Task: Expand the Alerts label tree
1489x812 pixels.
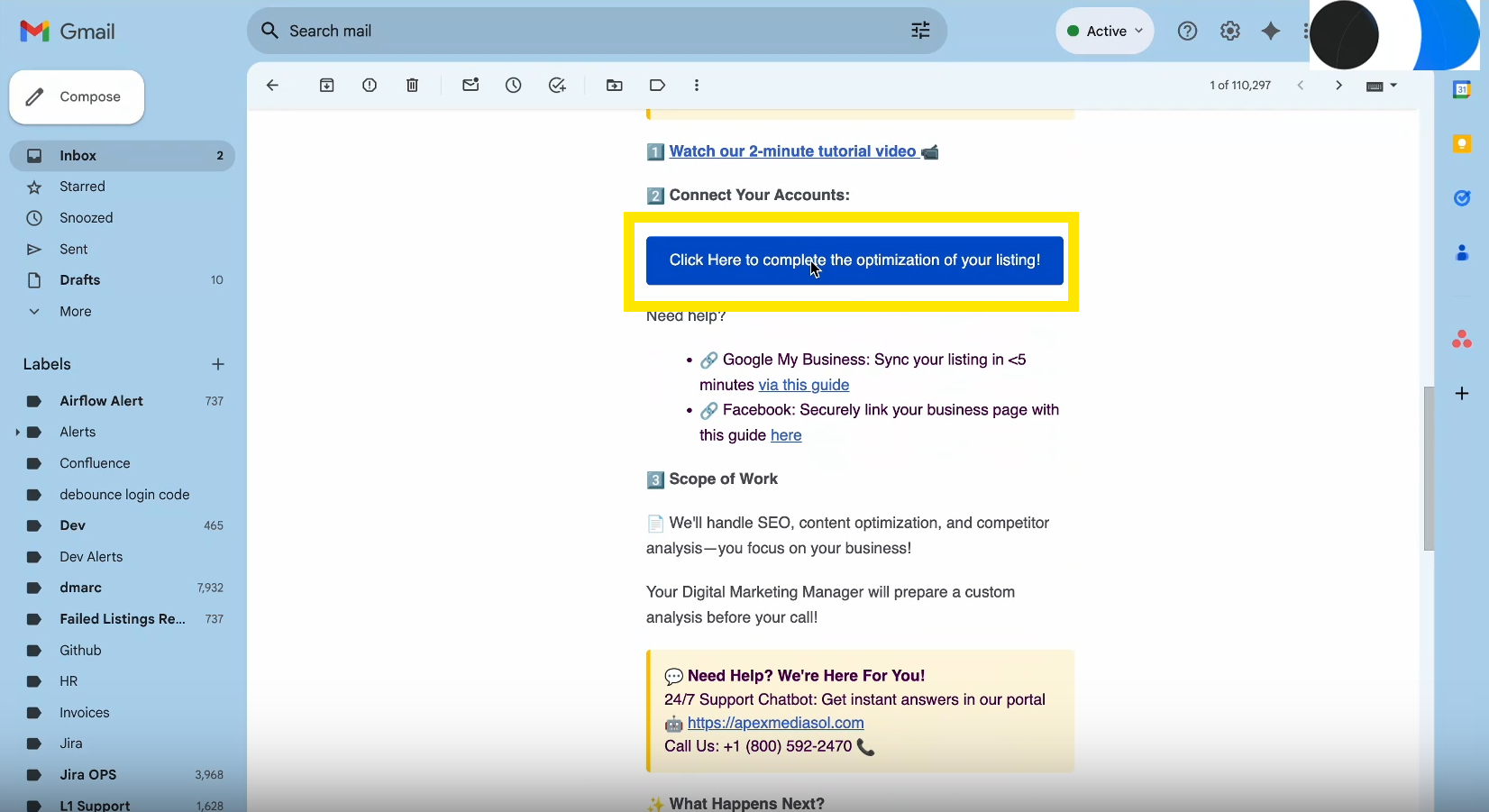Action: pyautogui.click(x=17, y=433)
